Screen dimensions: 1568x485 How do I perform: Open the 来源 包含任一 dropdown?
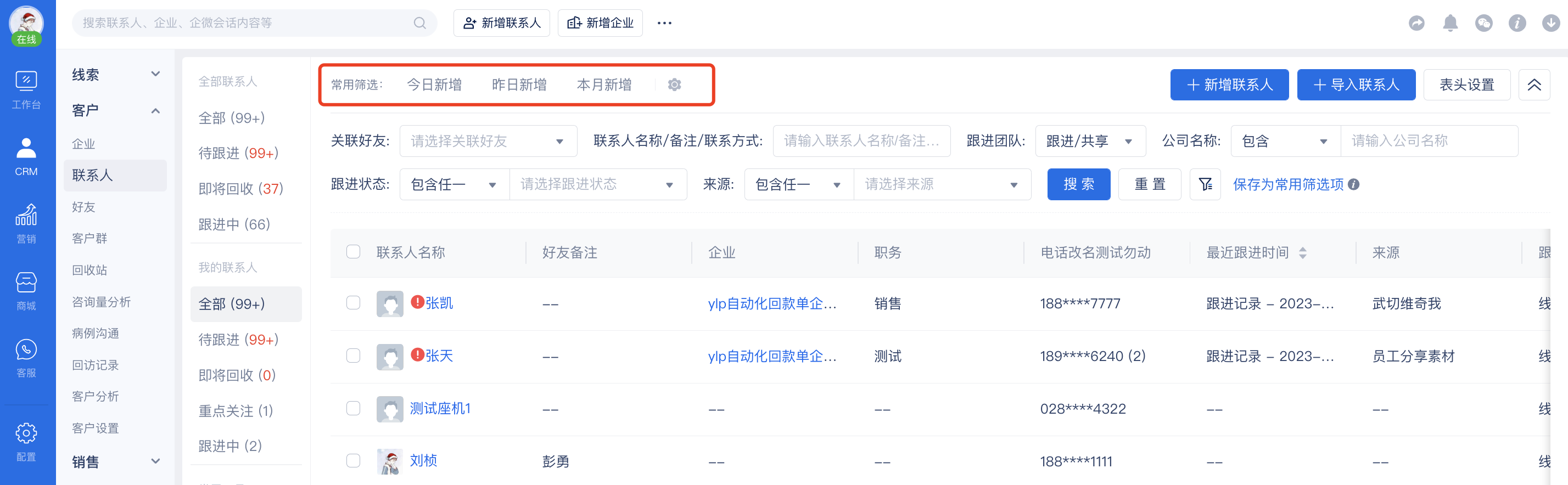[799, 184]
